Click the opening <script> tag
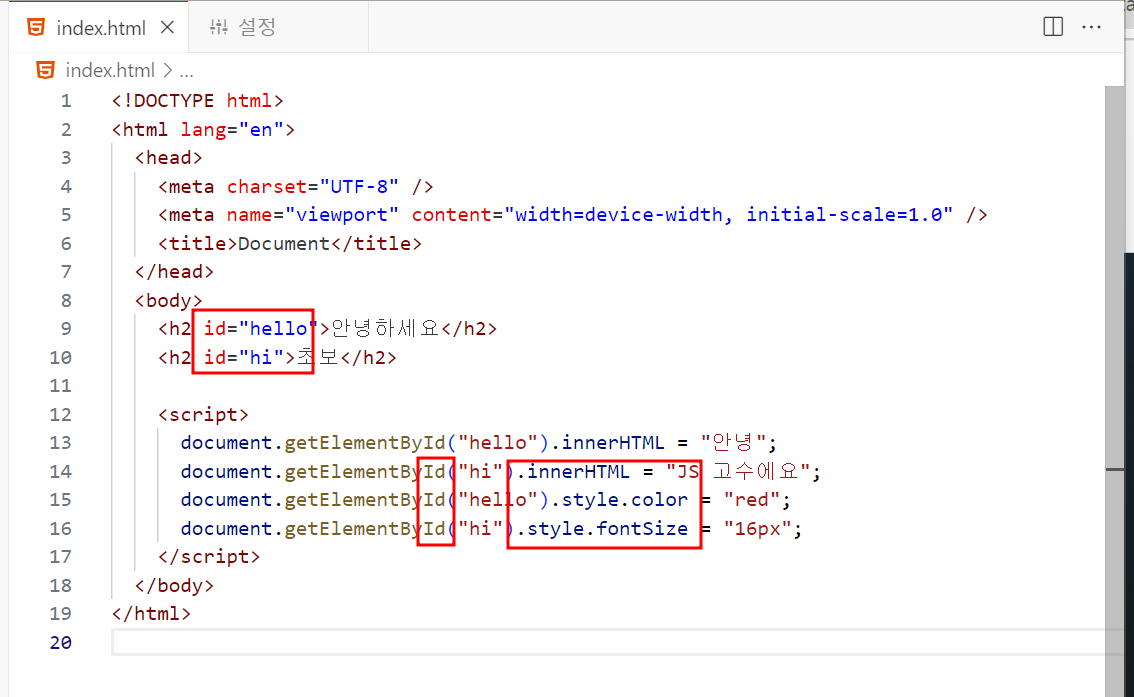 [203, 414]
